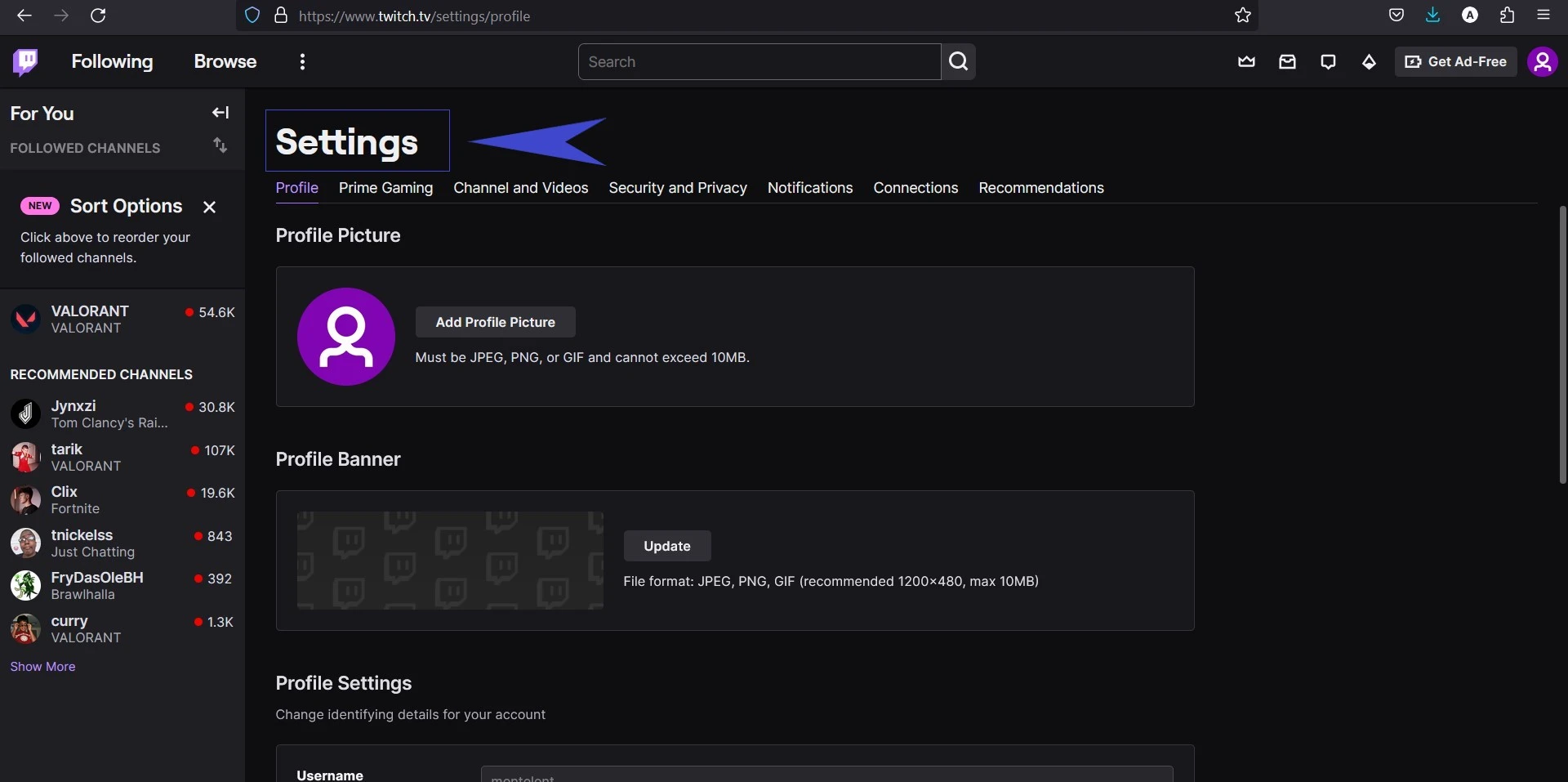
Task: Click the page vertical scrollbar
Action: pyautogui.click(x=1562, y=344)
